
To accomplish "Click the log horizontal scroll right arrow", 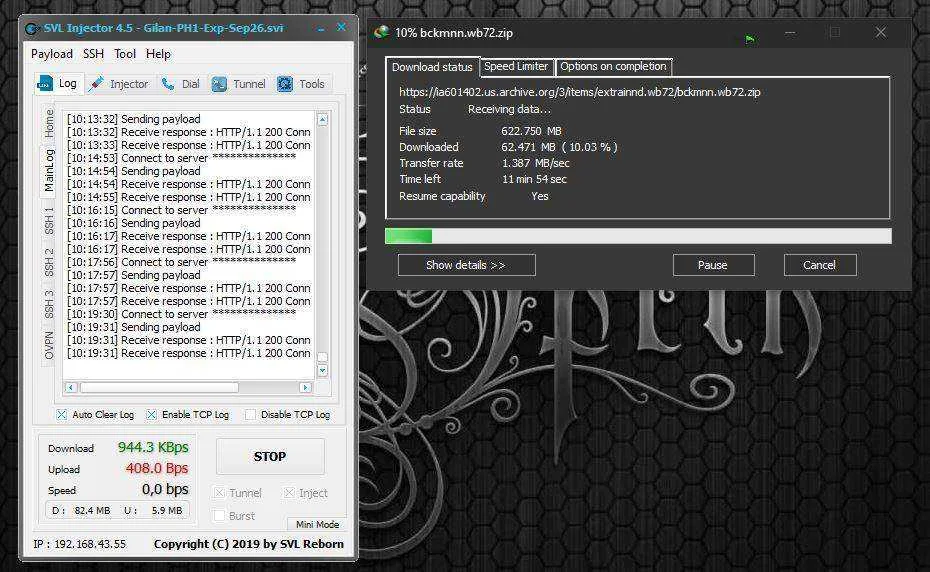I will (305, 387).
